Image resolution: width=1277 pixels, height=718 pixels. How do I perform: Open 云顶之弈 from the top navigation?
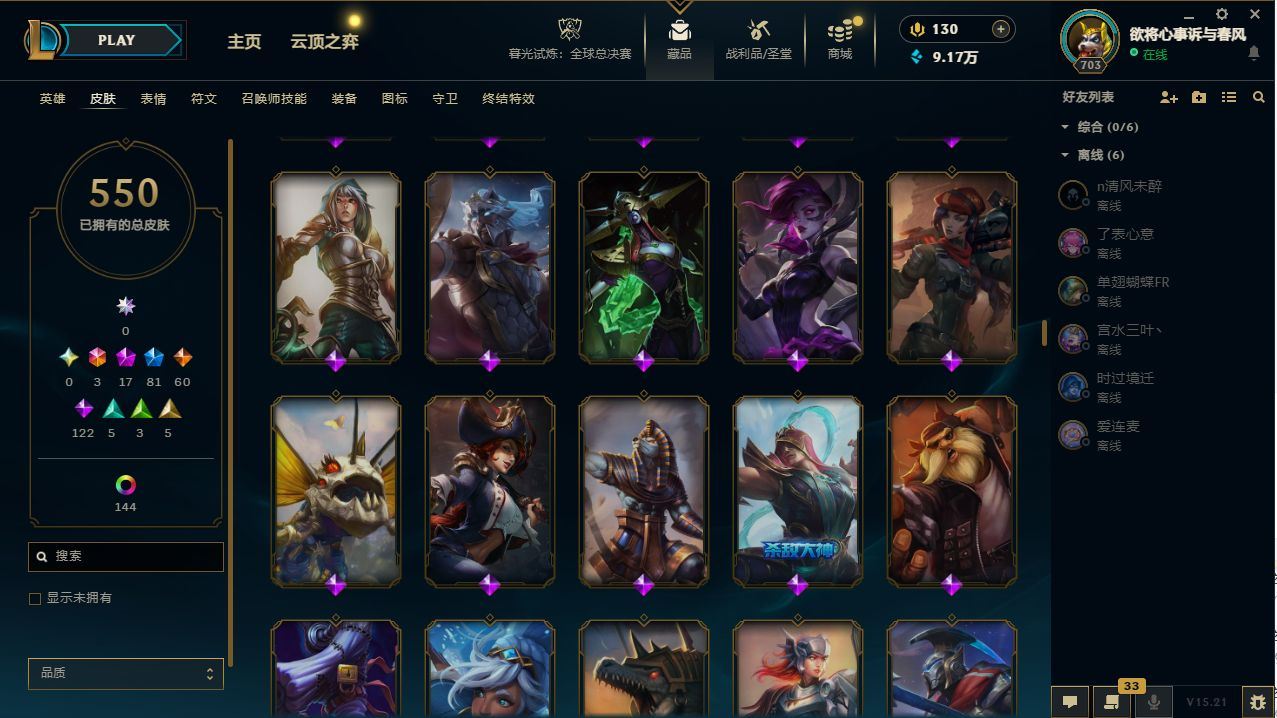[324, 41]
